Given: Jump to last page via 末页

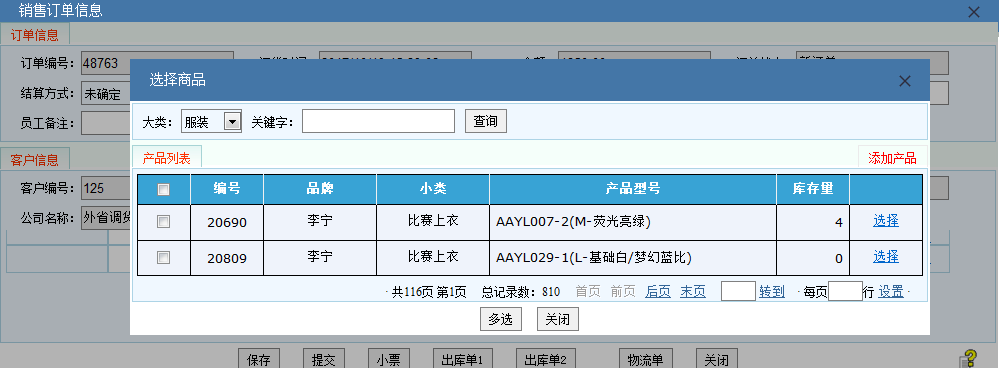Looking at the screenshot, I should click(x=693, y=292).
